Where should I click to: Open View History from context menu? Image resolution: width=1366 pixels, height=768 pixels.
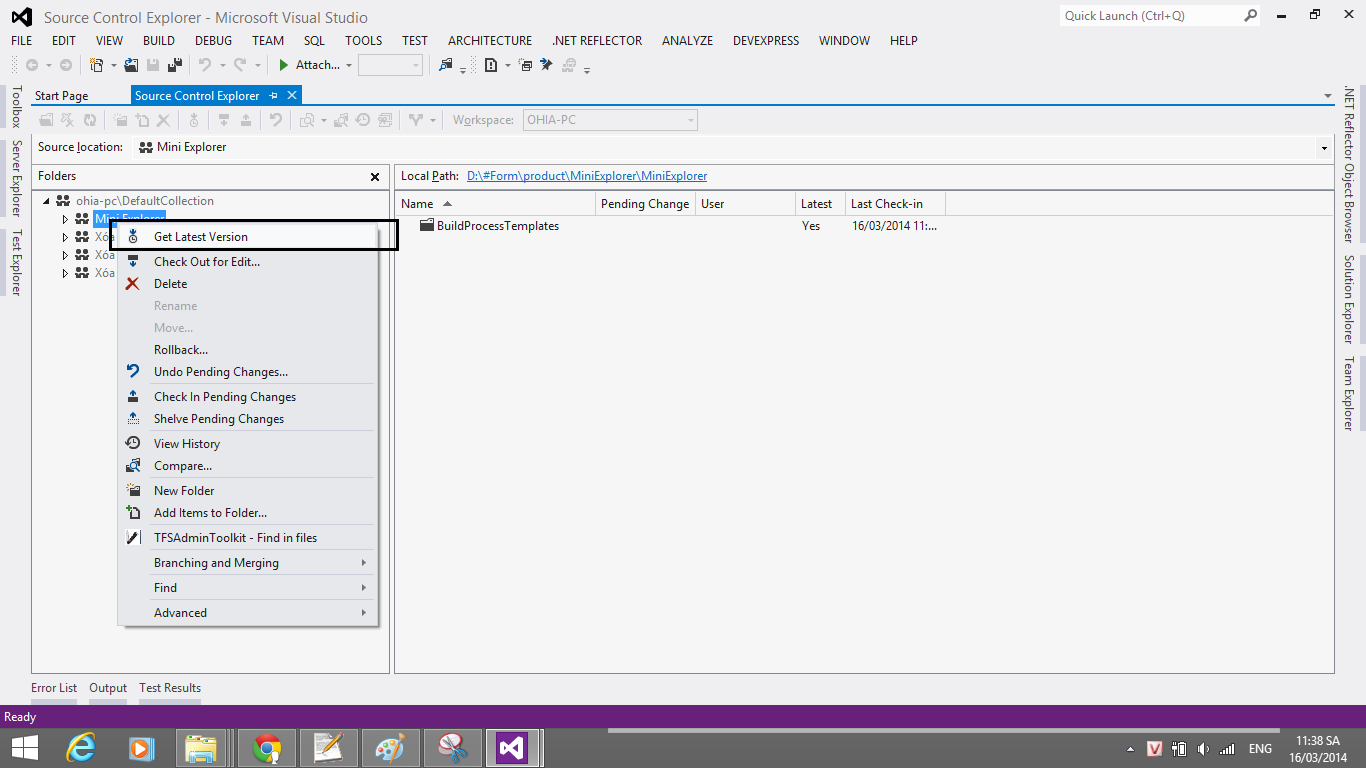click(x=248, y=444)
